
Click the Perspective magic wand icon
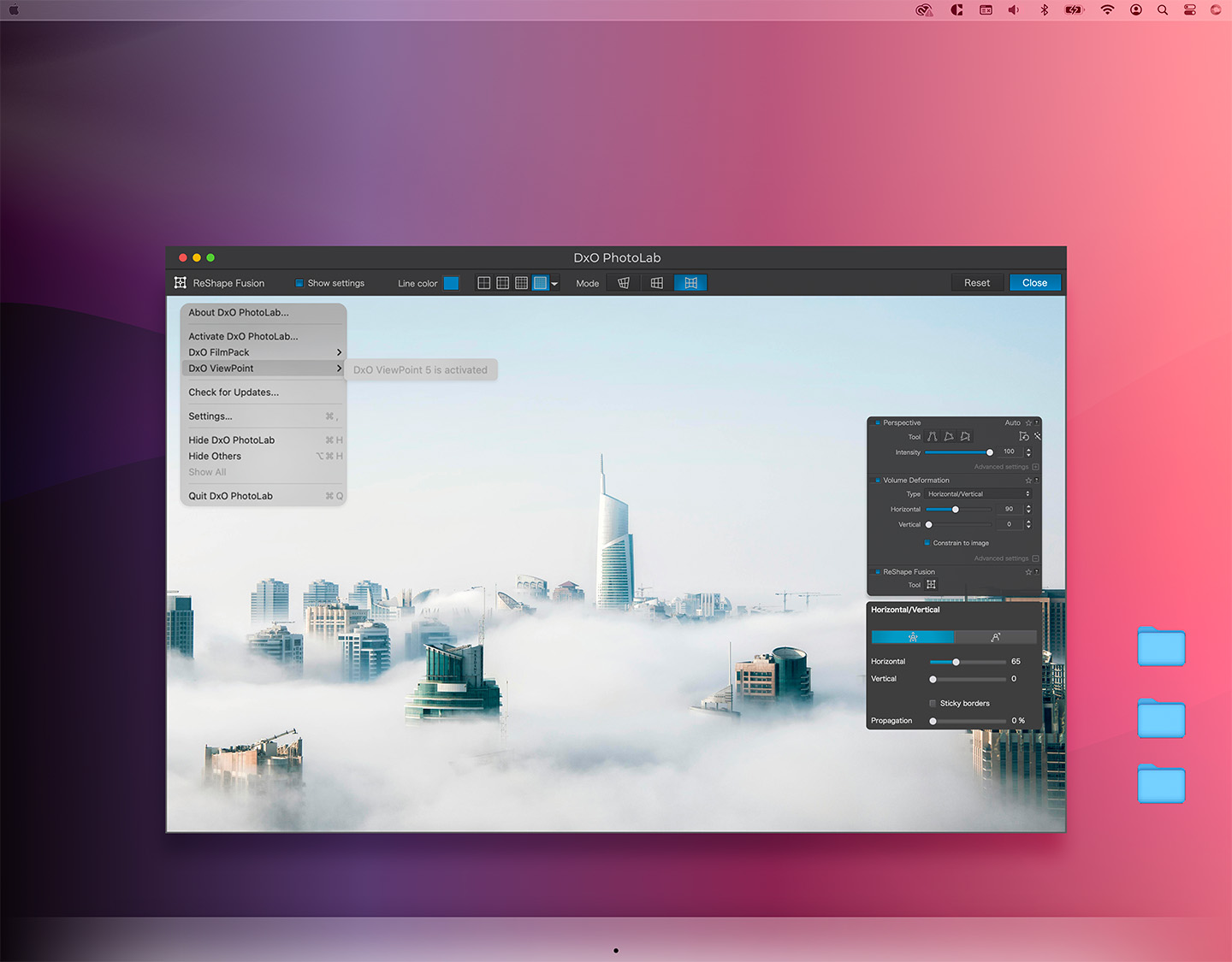tap(1037, 436)
